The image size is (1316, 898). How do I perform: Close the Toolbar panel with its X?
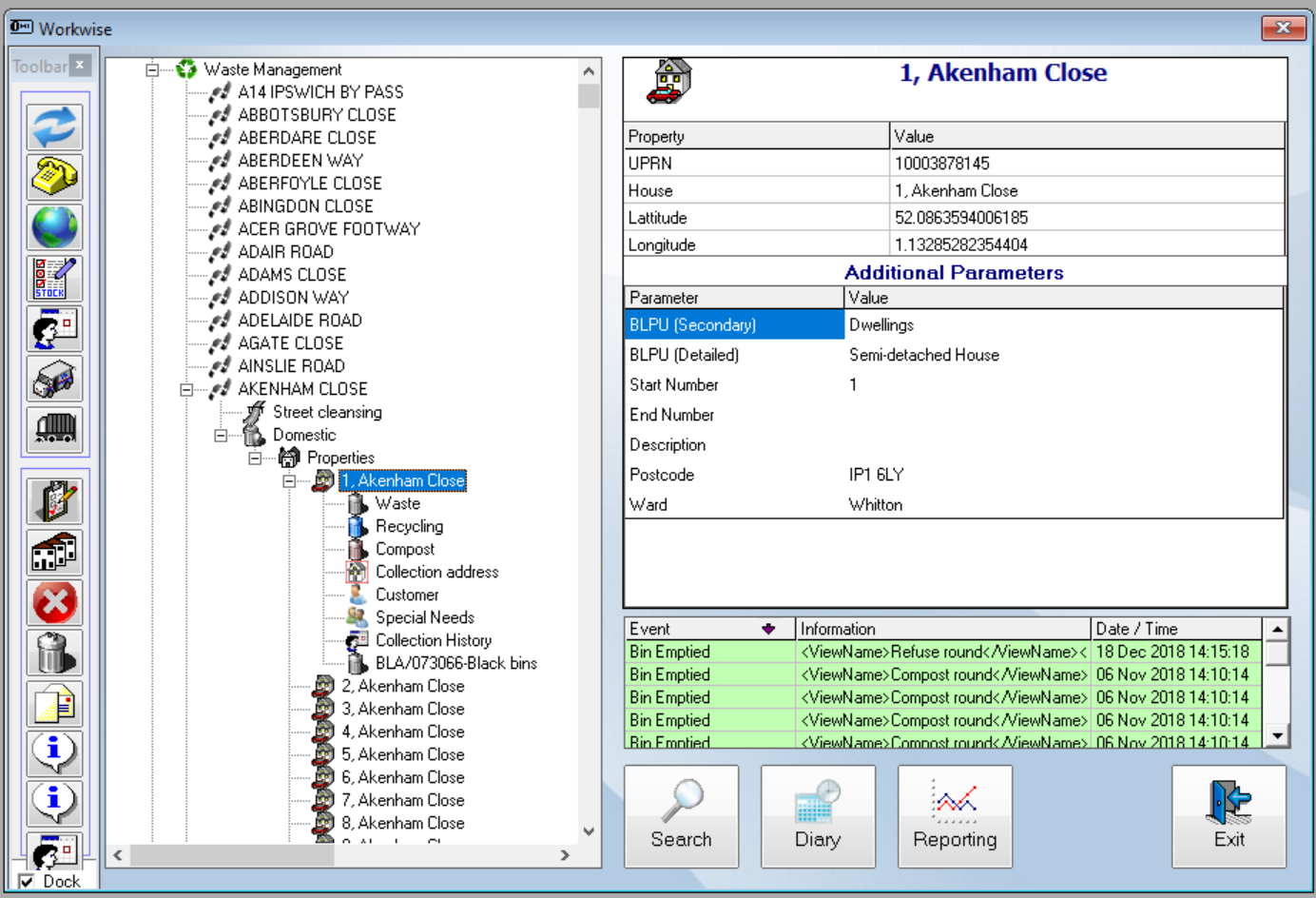(x=81, y=65)
